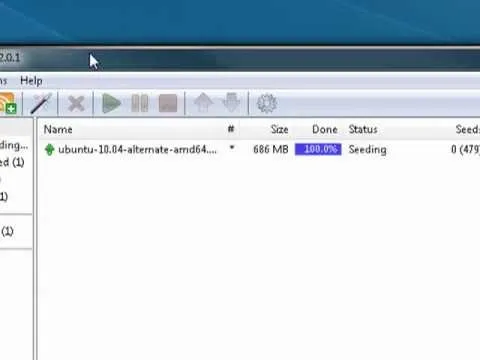Open the Help menu
This screenshot has width=480, height=360.
pyautogui.click(x=31, y=81)
